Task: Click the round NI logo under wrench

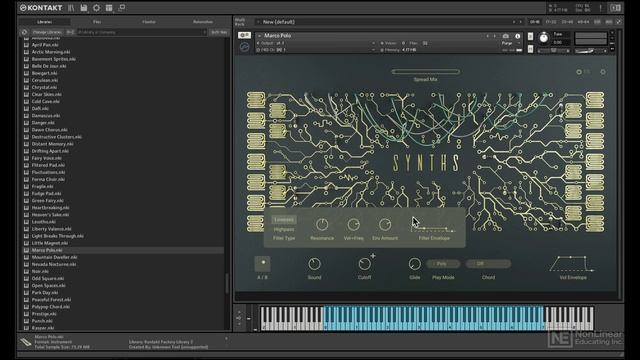Action: [x=244, y=47]
